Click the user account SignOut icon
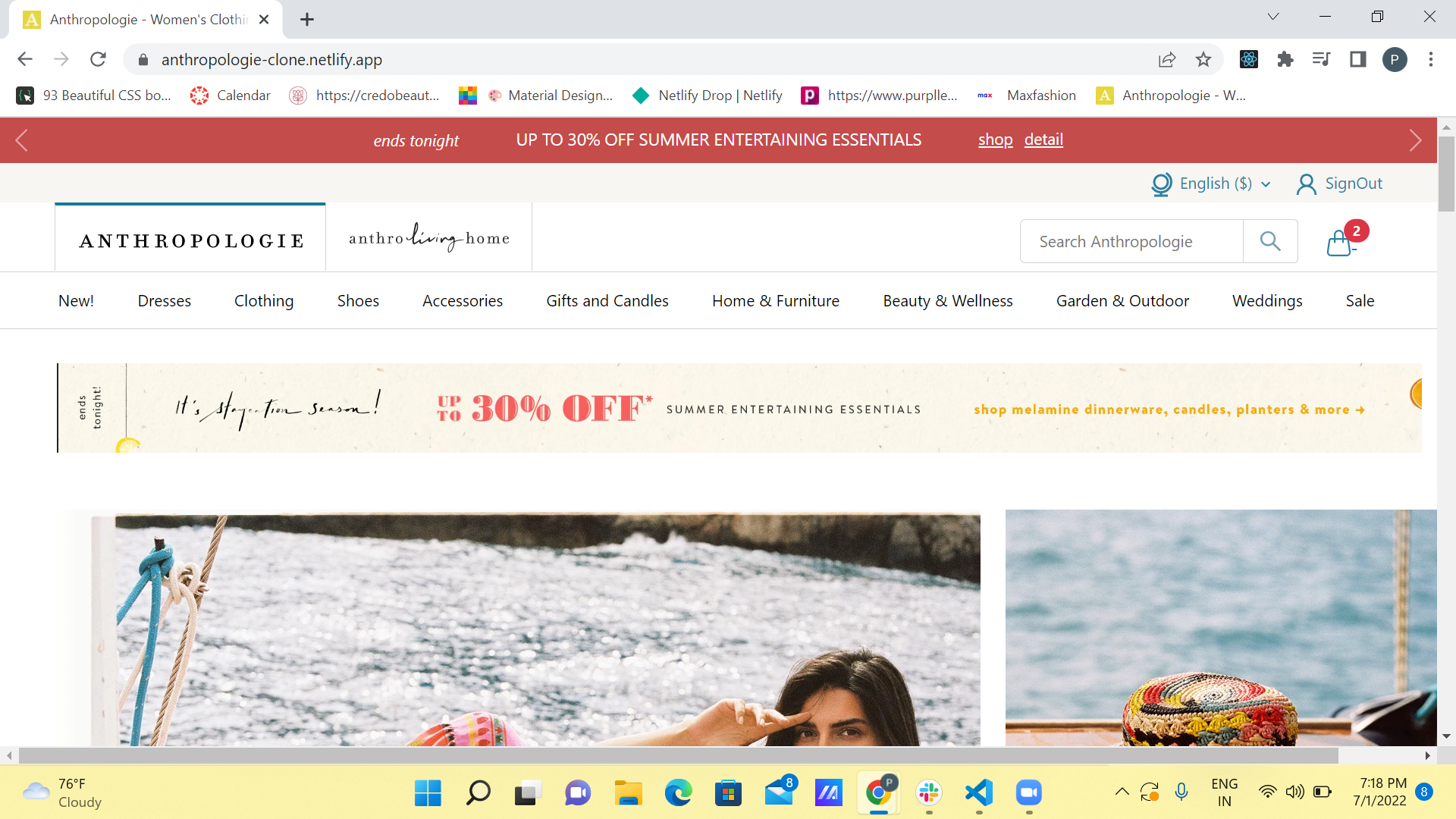Image resolution: width=1456 pixels, height=819 pixels. point(1306,184)
